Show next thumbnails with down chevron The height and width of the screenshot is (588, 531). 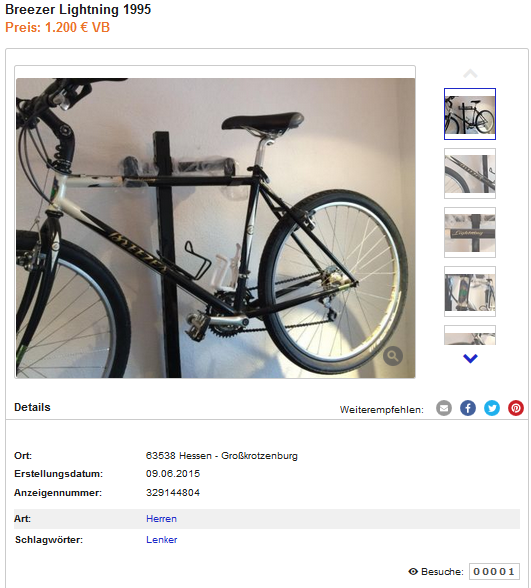tap(470, 358)
